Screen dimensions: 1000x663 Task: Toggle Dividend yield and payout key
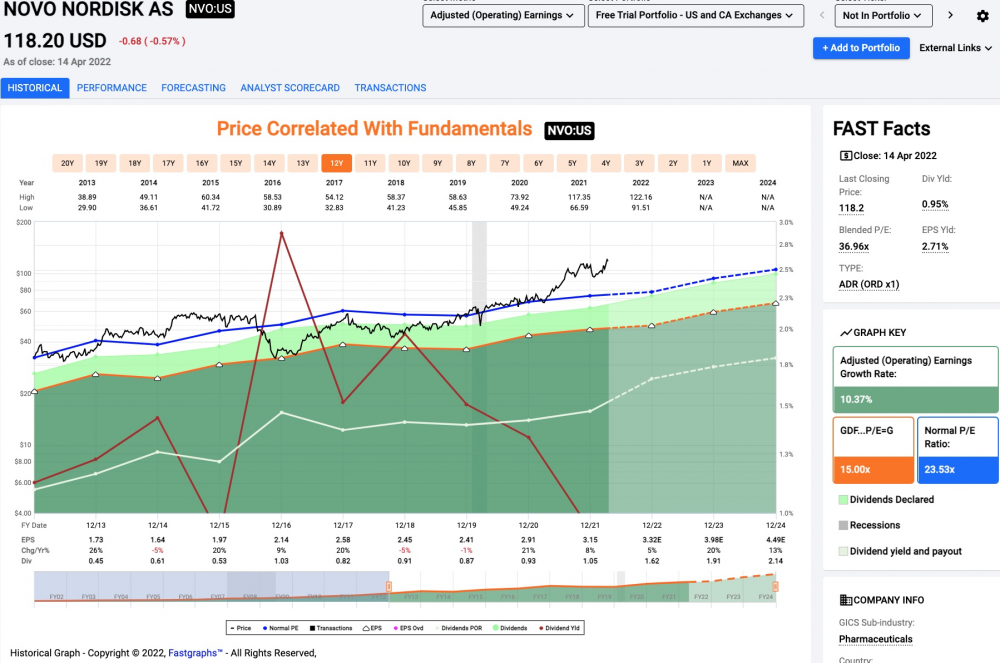point(901,551)
